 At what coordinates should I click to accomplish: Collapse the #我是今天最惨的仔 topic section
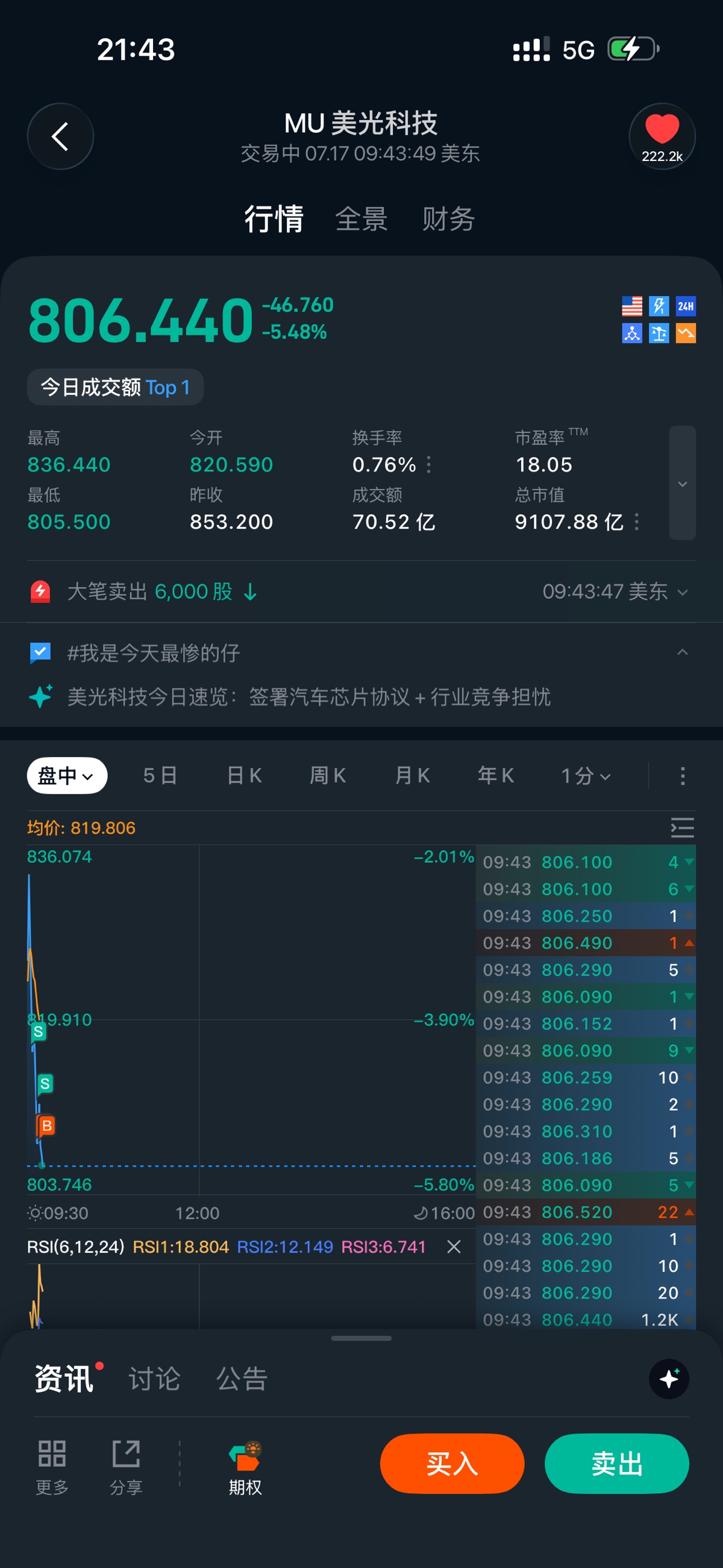point(682,652)
